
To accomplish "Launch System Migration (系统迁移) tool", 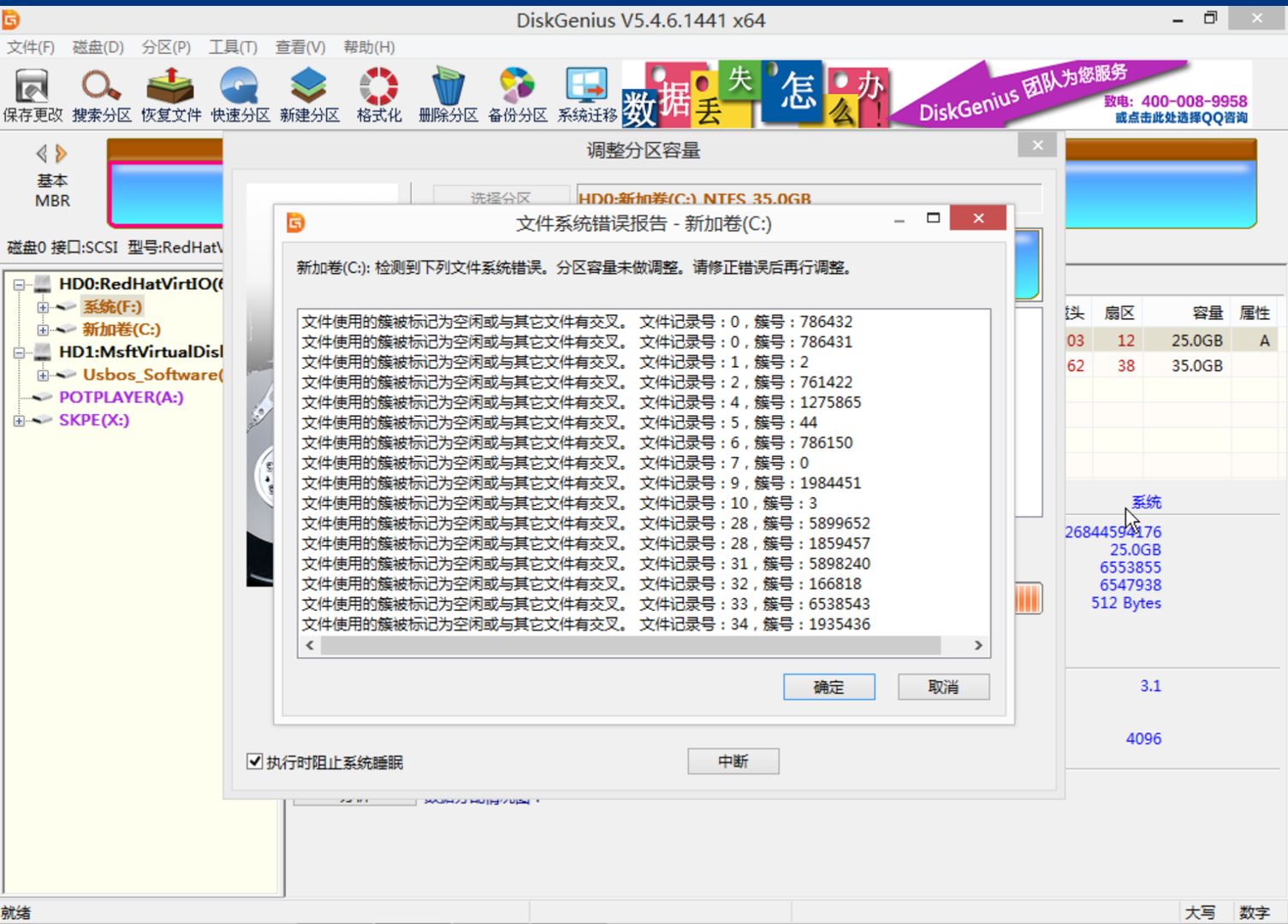I will tap(587, 94).
